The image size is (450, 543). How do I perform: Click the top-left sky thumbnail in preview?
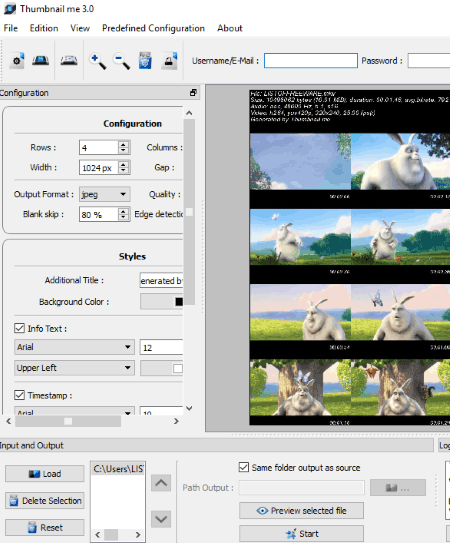pyautogui.click(x=300, y=161)
